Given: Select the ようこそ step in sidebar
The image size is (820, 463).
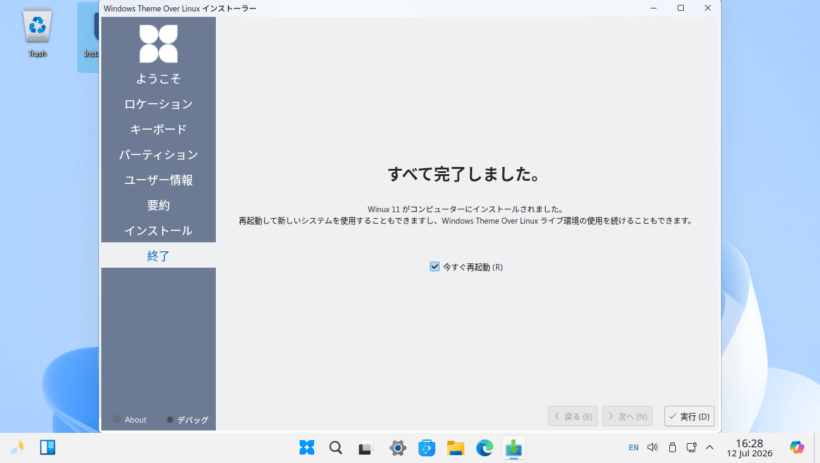Looking at the screenshot, I should coord(158,78).
